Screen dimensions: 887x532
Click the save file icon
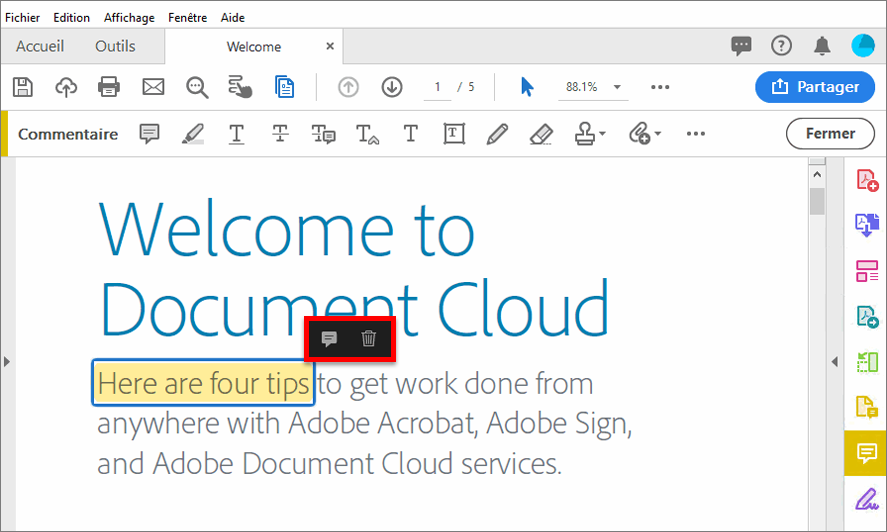[22, 87]
